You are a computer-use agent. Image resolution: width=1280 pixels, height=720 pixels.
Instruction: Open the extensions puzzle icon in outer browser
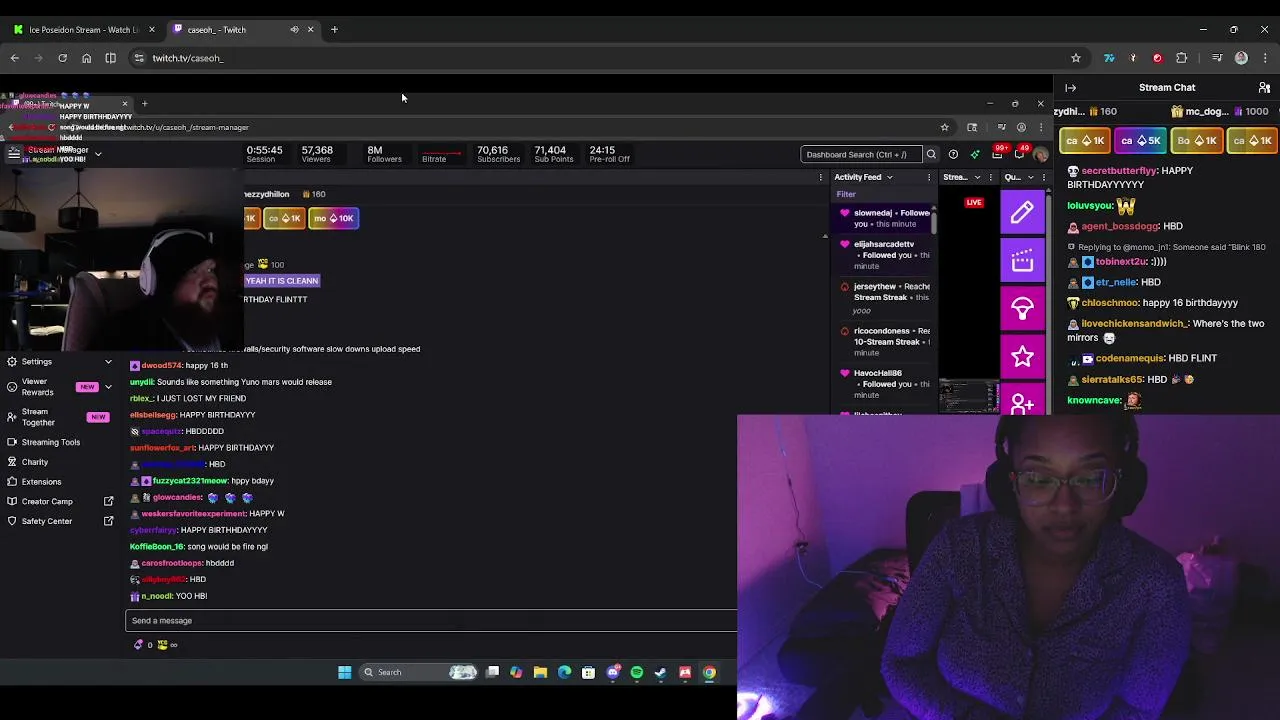pos(1181,58)
